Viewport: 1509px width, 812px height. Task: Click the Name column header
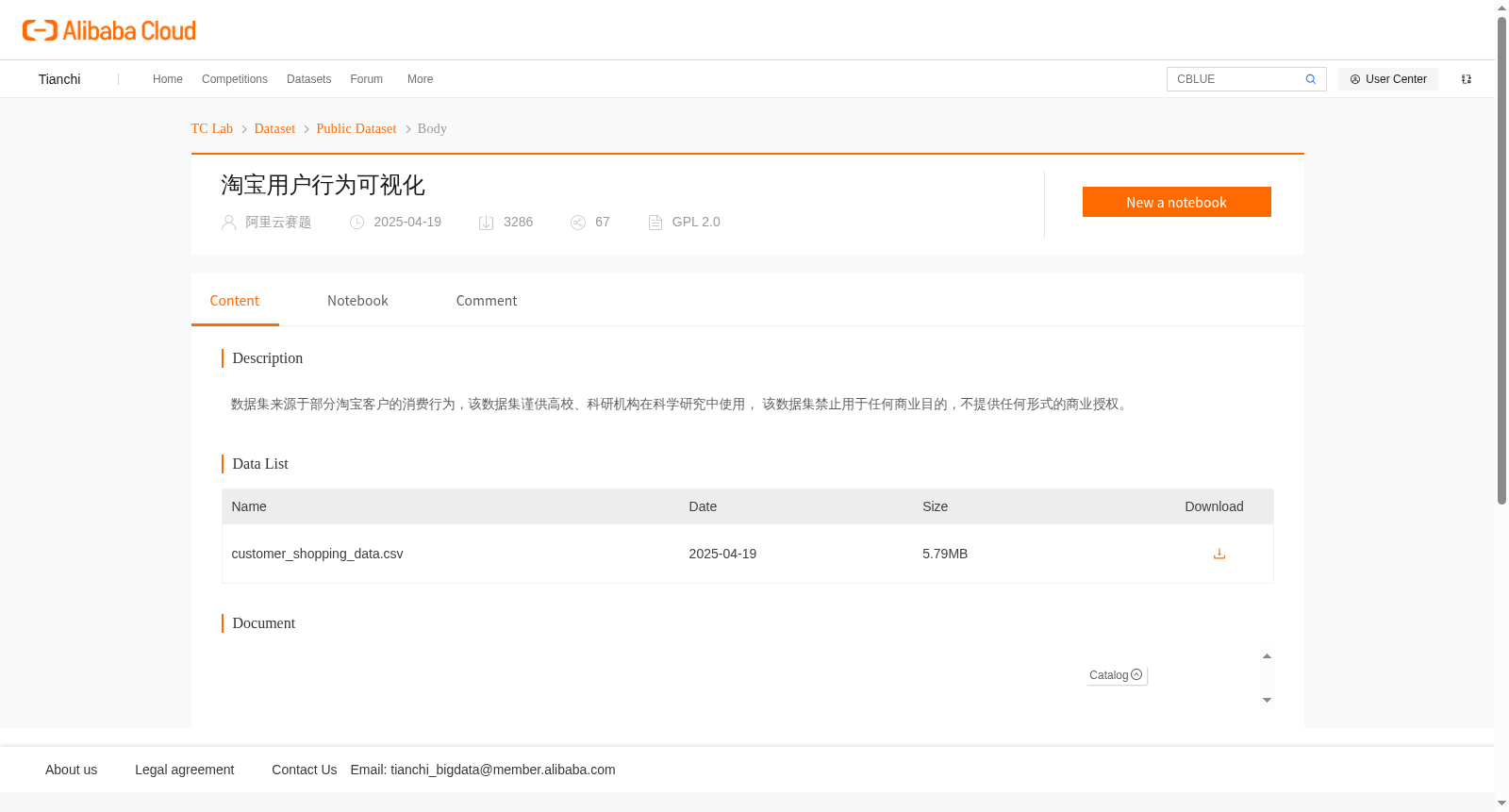249,506
